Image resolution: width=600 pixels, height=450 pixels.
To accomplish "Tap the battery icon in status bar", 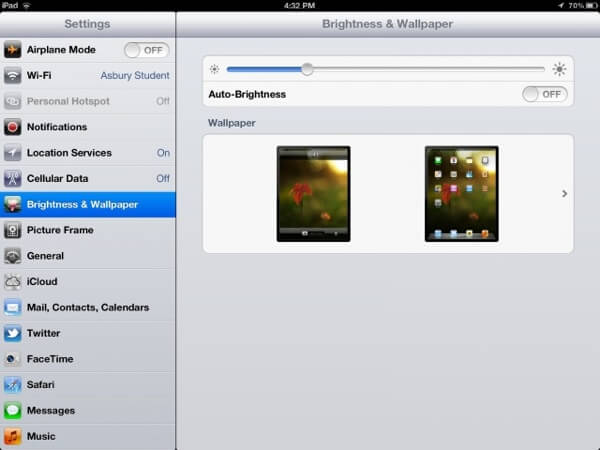I will 591,5.
